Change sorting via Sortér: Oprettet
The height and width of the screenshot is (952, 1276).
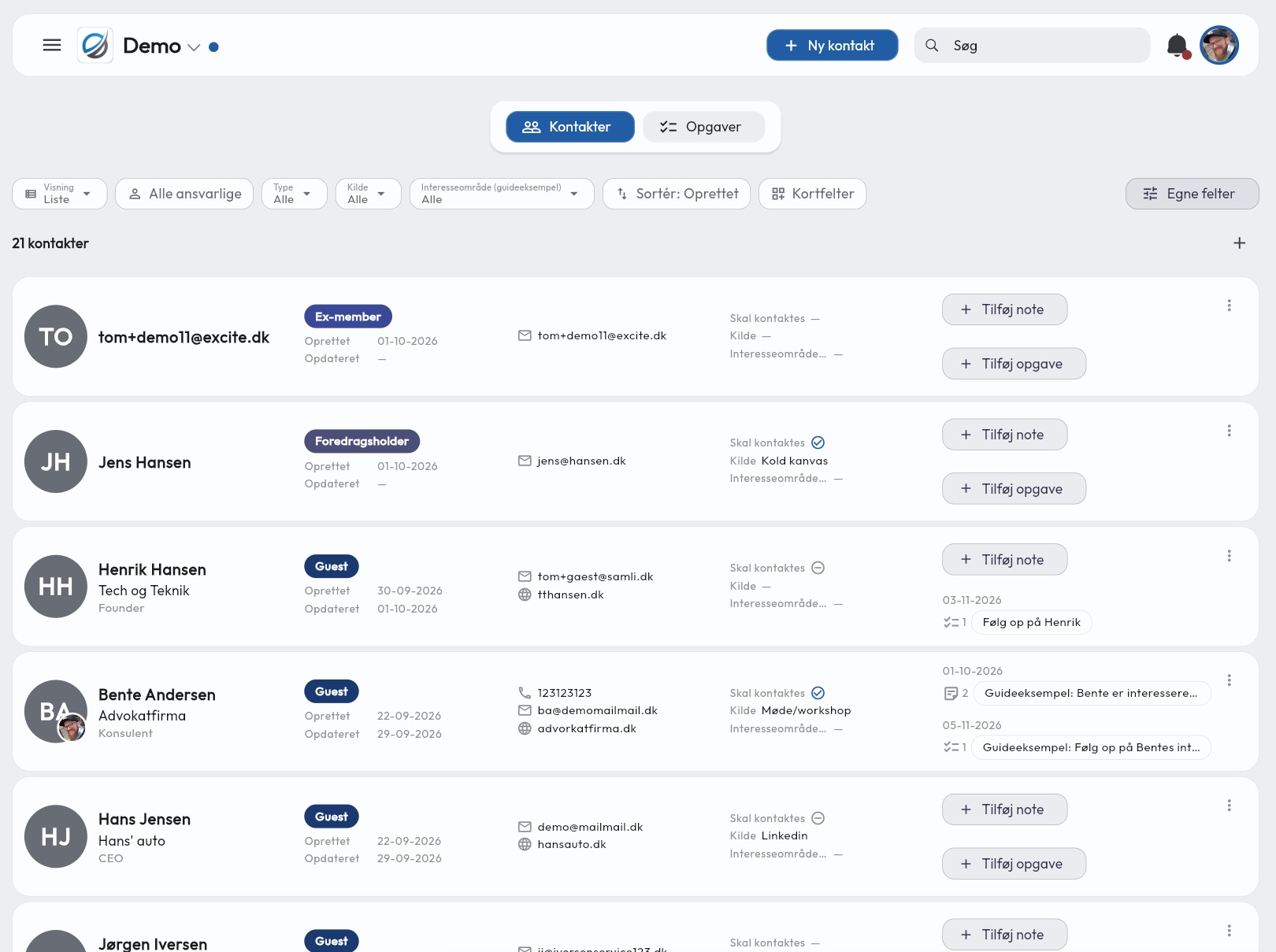(x=677, y=194)
